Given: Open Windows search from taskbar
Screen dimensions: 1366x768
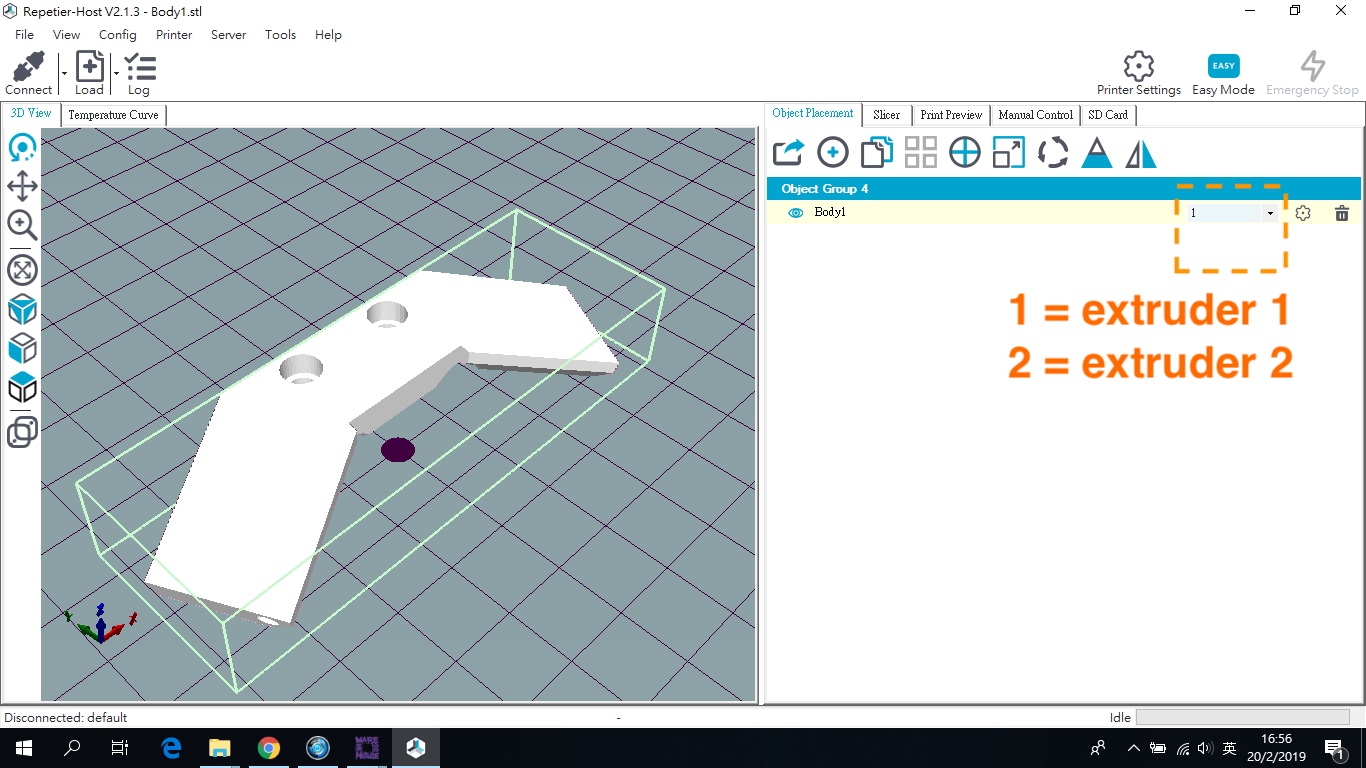Looking at the screenshot, I should coord(72,748).
